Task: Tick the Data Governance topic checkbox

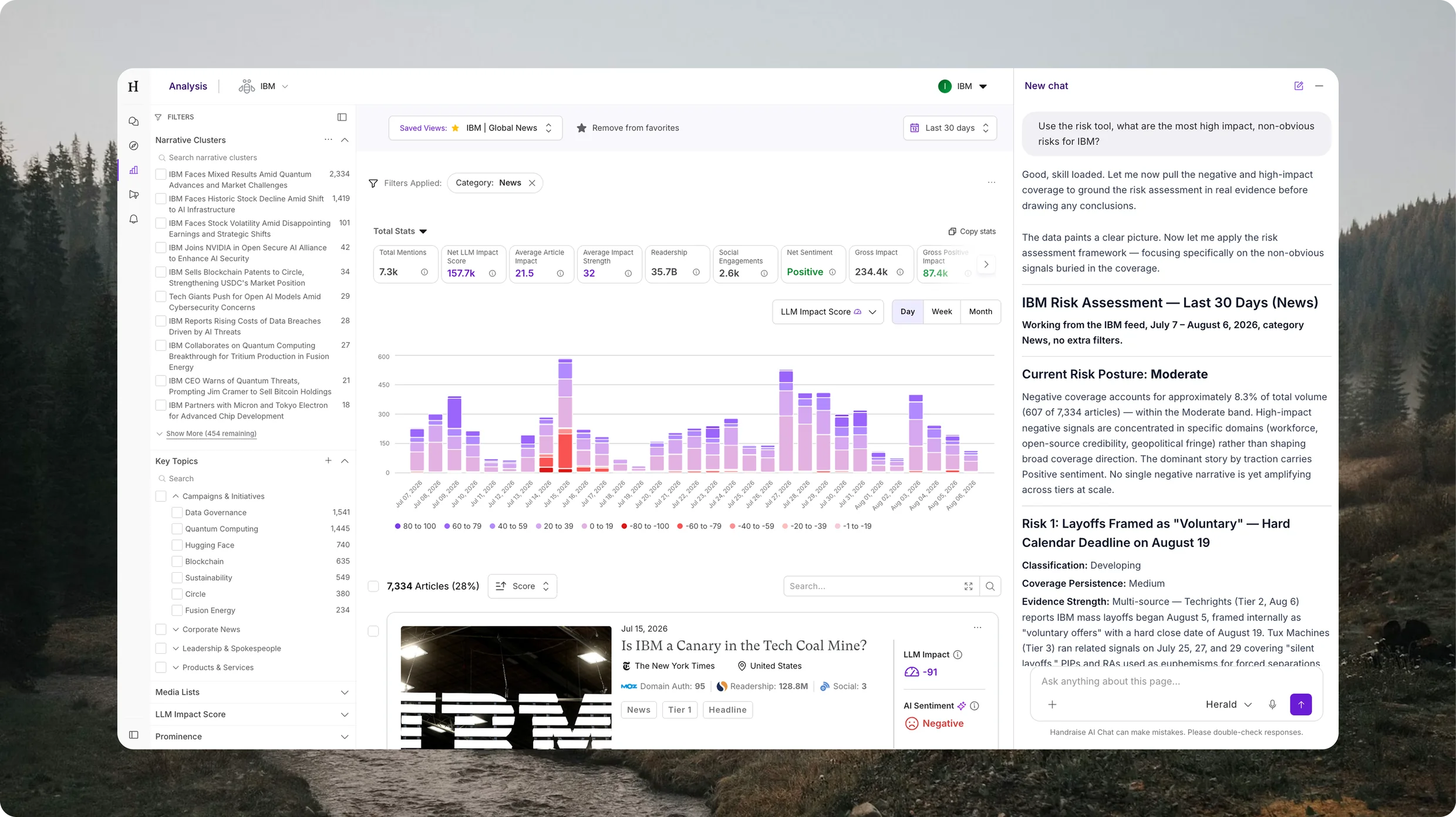Action: coord(177,512)
